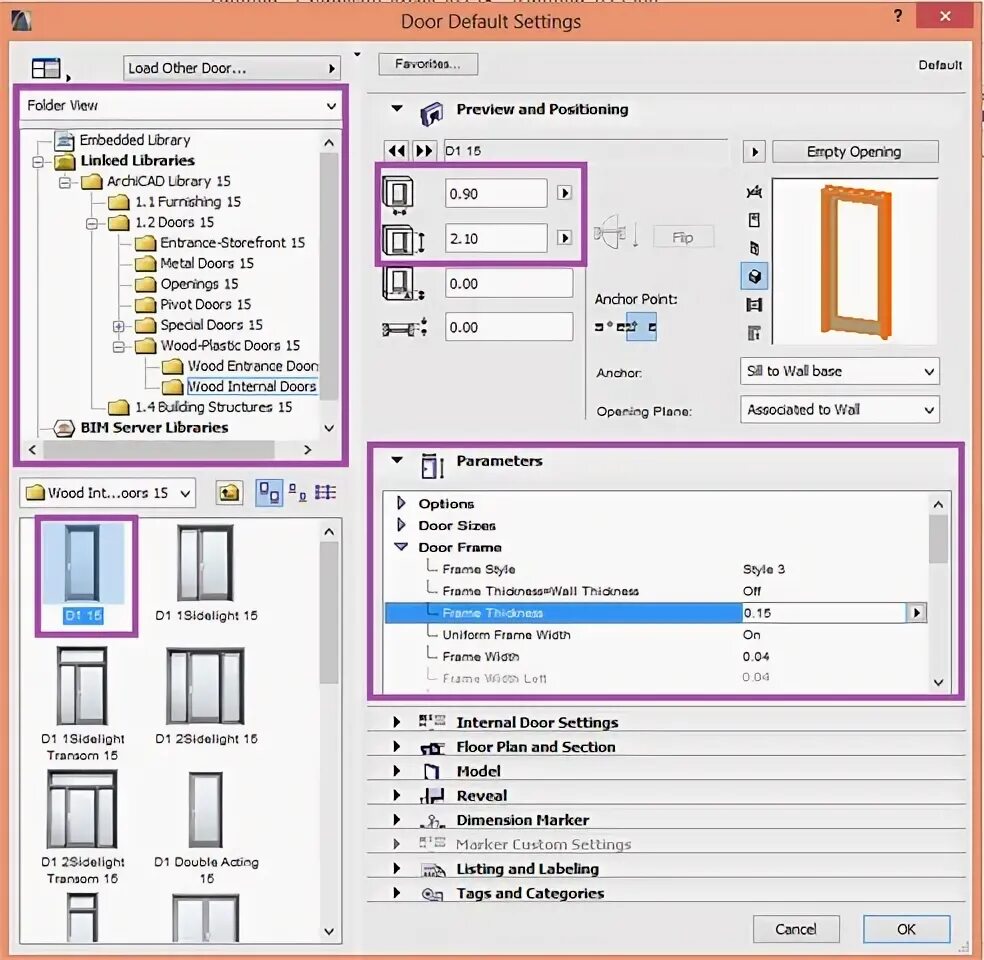Expand the Floor Plan and Section panel
Screen dimensions: 984x960
tap(397, 747)
